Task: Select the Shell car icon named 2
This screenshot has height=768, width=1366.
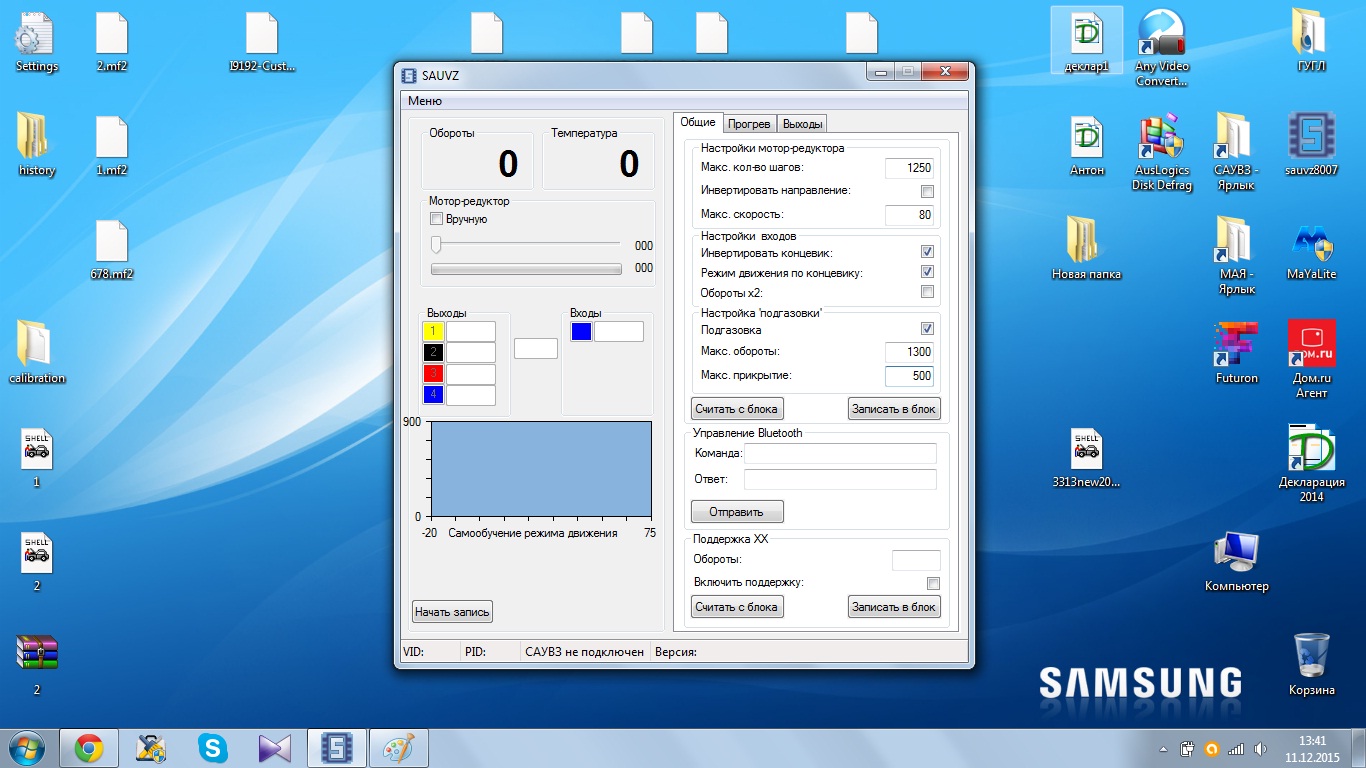Action: tap(37, 562)
